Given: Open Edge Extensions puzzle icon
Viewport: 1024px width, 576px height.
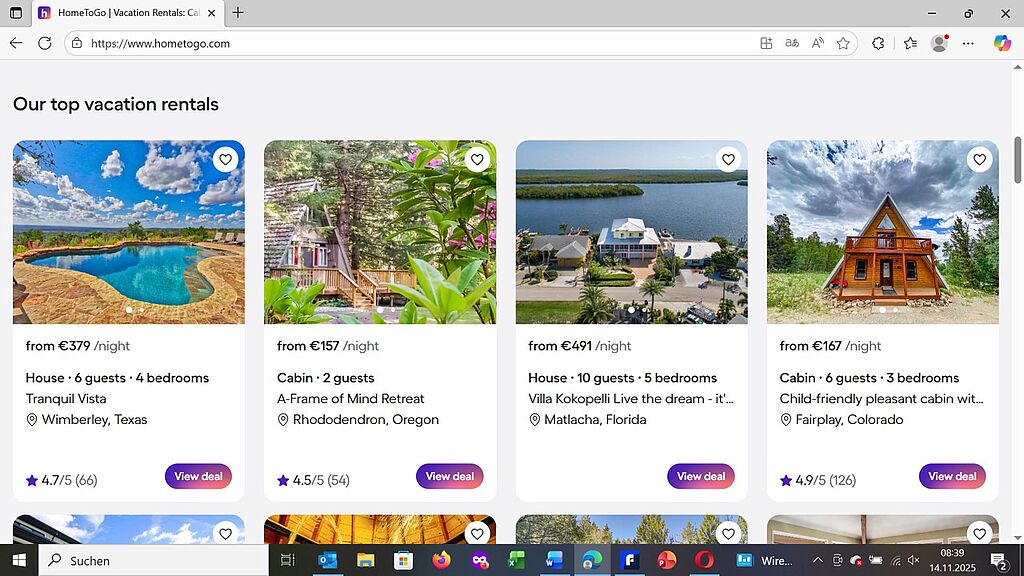Looking at the screenshot, I should pos(878,43).
